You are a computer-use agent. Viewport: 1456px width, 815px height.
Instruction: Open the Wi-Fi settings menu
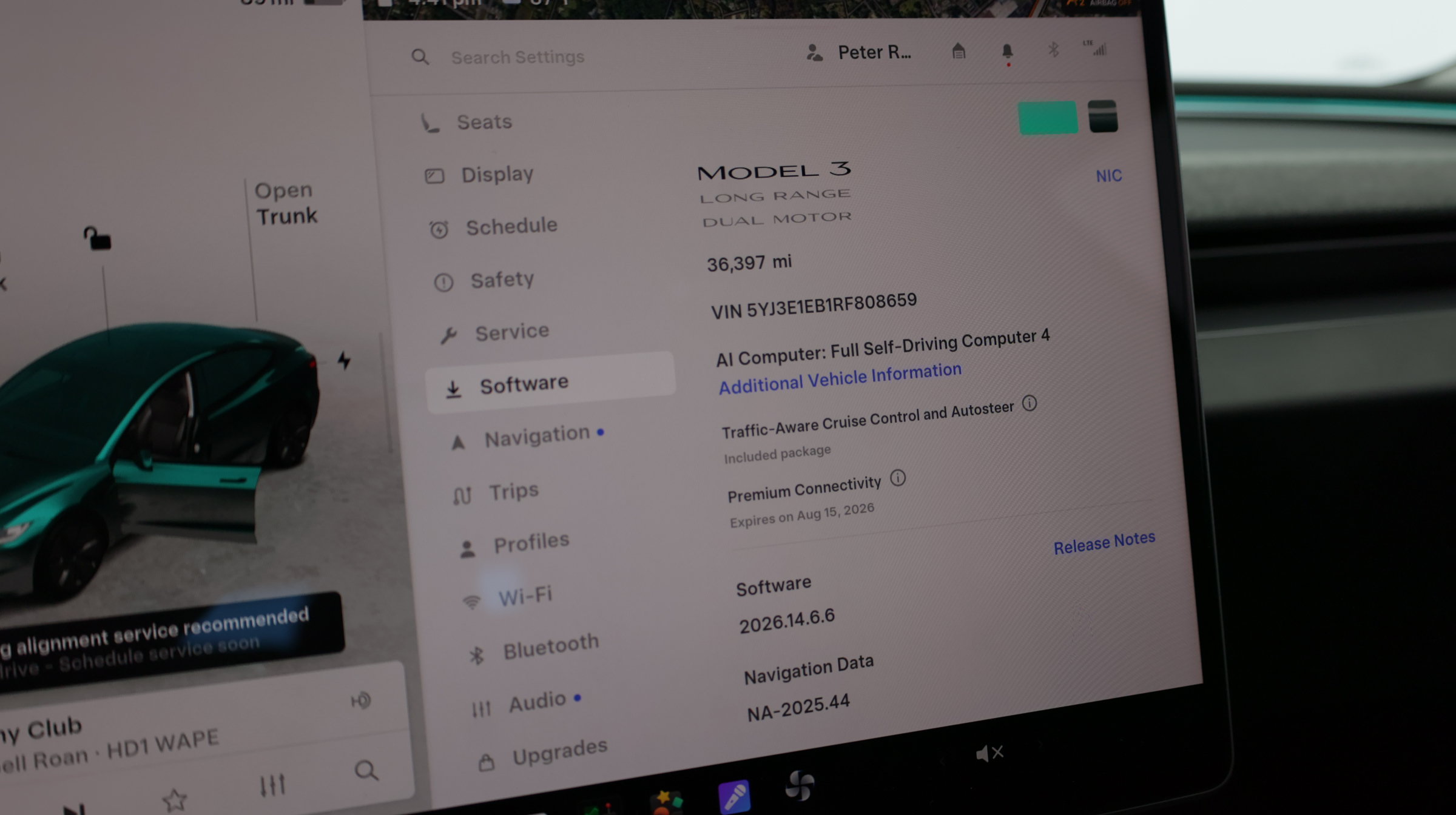tap(507, 597)
